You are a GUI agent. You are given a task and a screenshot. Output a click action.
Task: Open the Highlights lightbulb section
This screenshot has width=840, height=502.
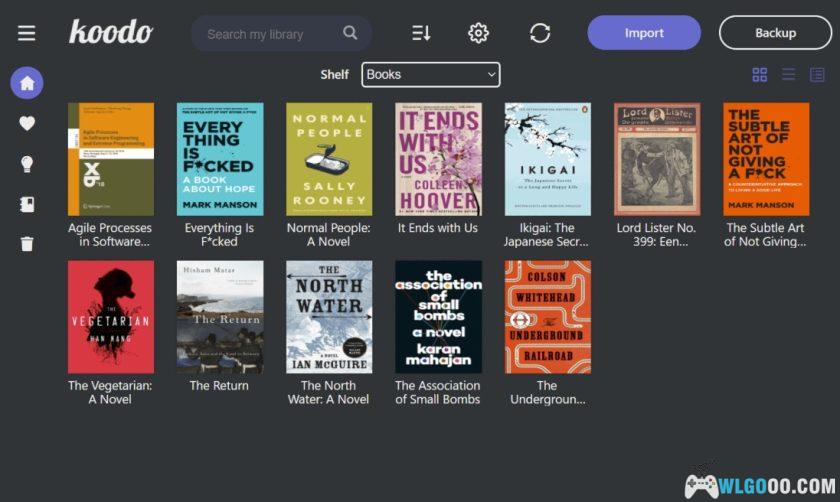pyautogui.click(x=27, y=164)
